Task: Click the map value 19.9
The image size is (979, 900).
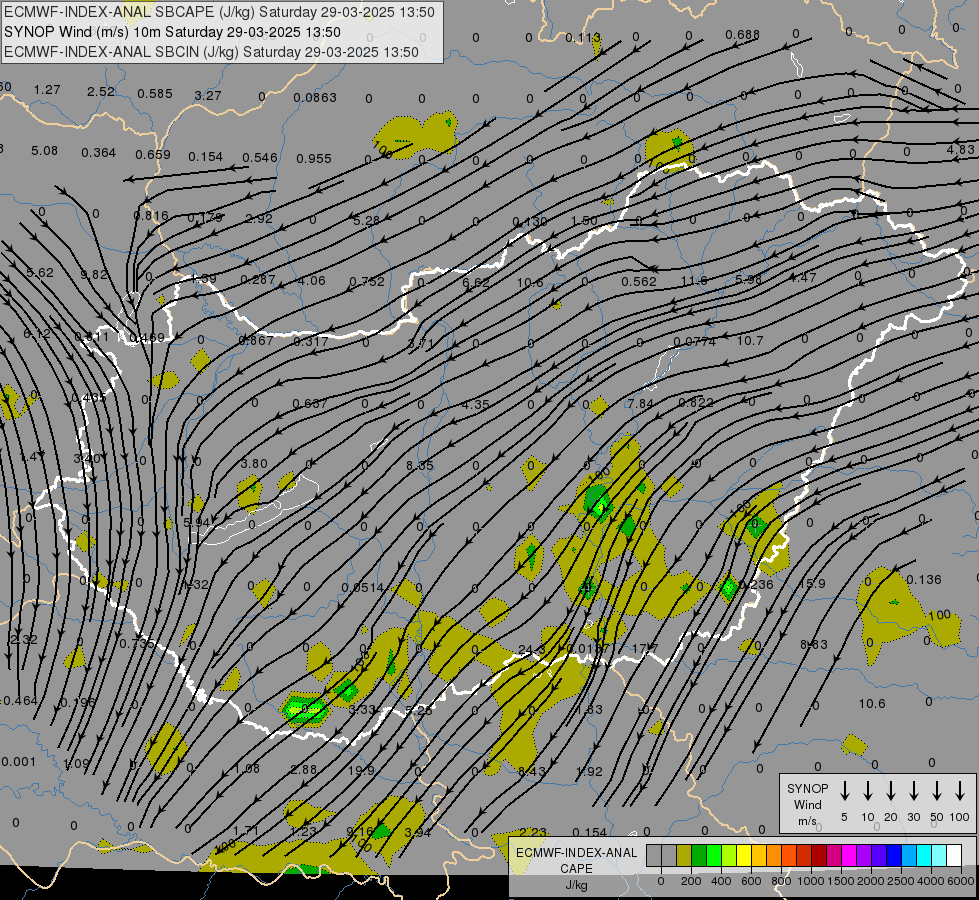Action: 361,770
